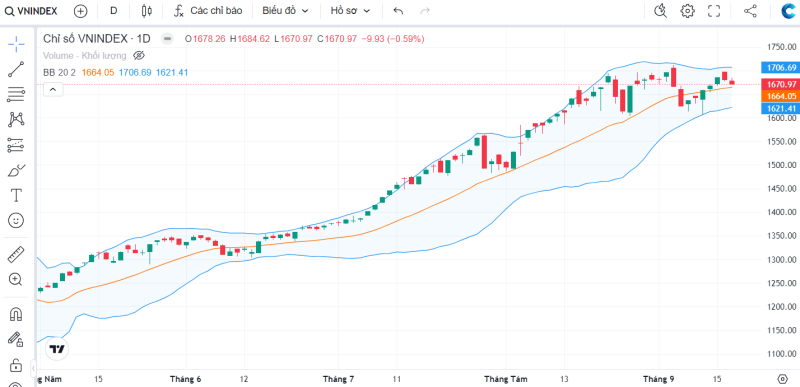
Task: Click the Tháng 9 time axis label
Action: [x=658, y=379]
